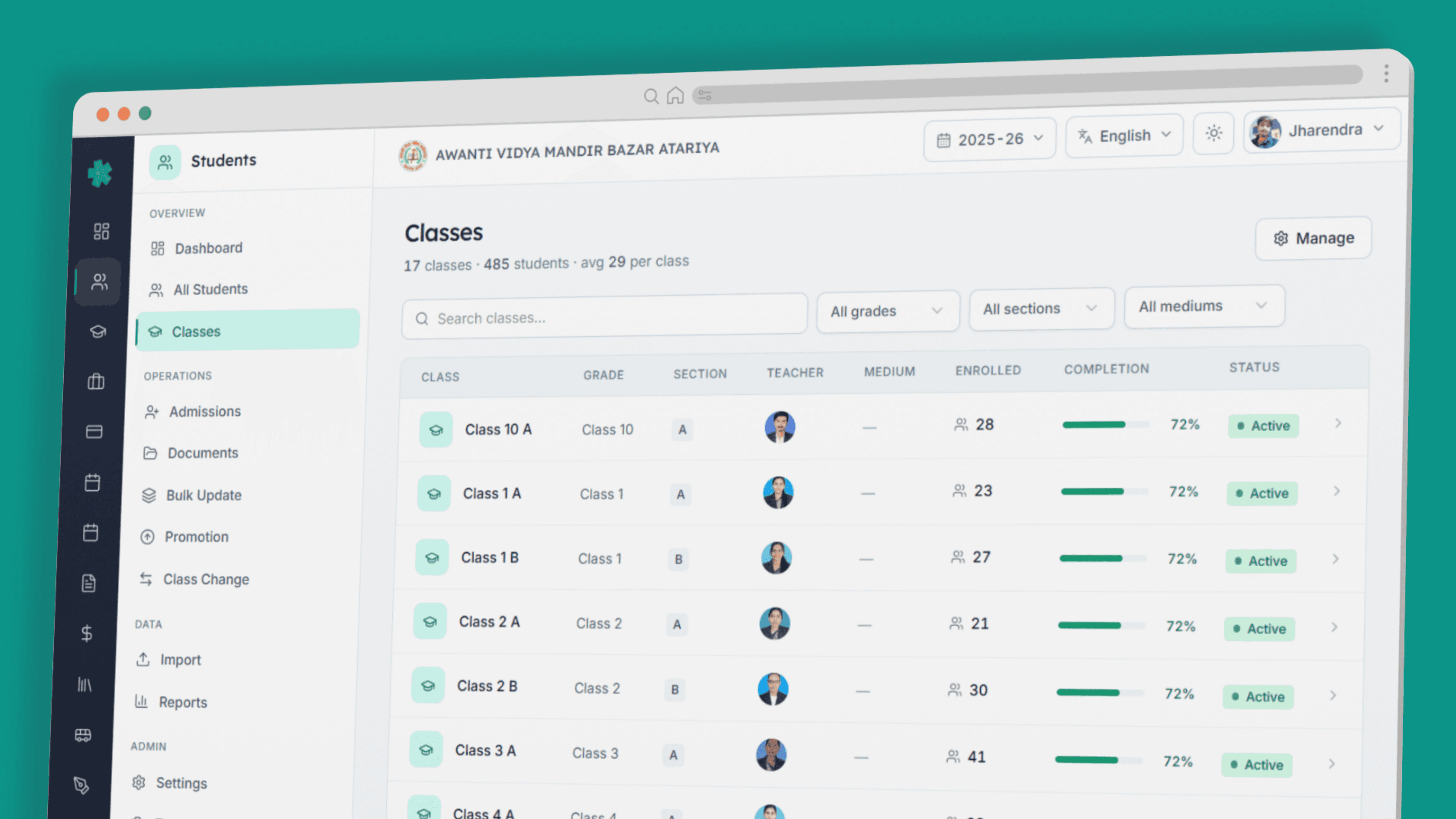Click the browser search magnifier icon
This screenshot has height=819, width=1456.
tap(651, 96)
